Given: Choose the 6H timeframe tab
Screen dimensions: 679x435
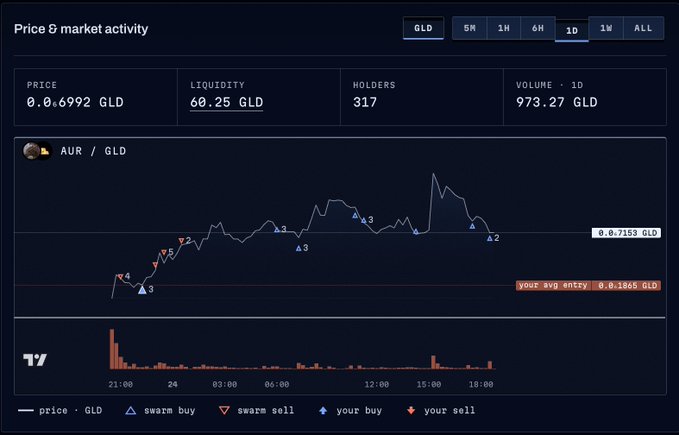Looking at the screenshot, I should 538,29.
